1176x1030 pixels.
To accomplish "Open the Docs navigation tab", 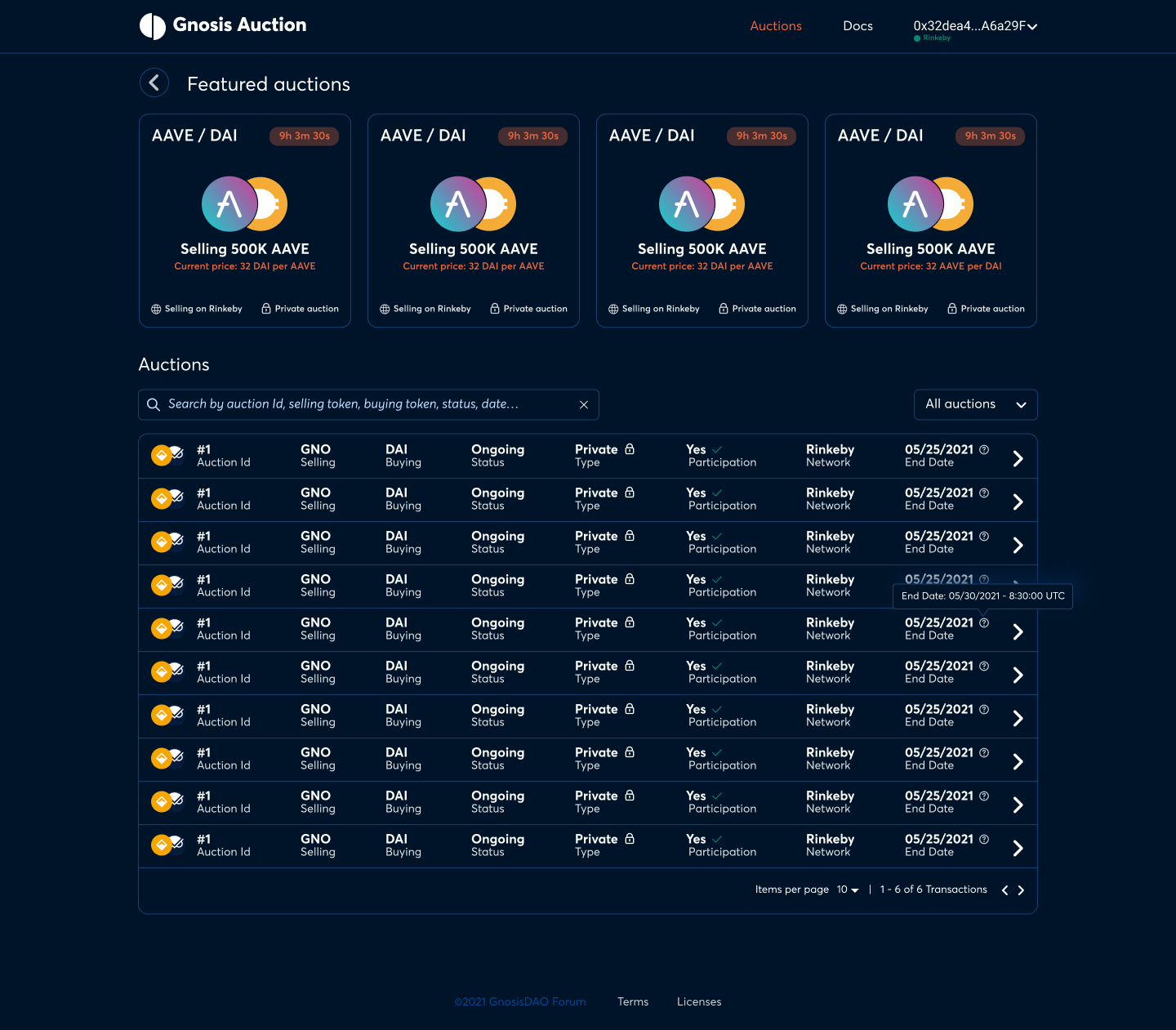I will (x=857, y=26).
